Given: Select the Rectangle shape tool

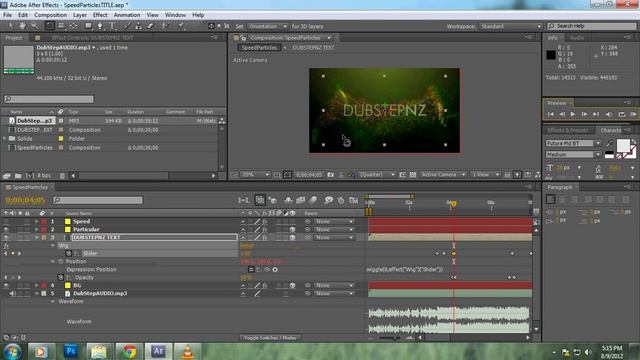Looking at the screenshot, I should [88, 26].
